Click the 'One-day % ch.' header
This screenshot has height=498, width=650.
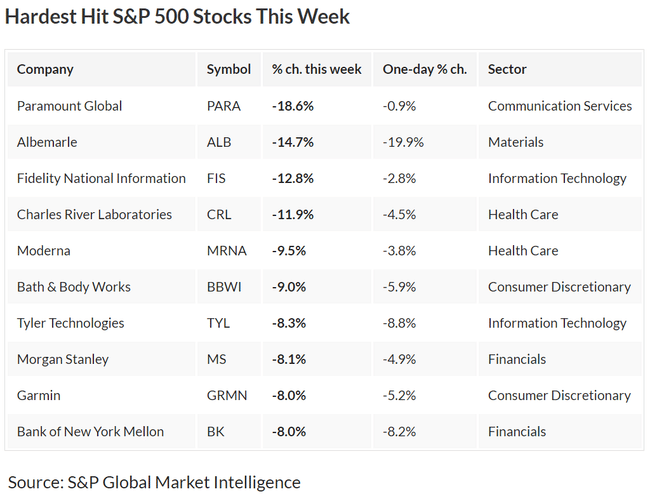coord(425,69)
